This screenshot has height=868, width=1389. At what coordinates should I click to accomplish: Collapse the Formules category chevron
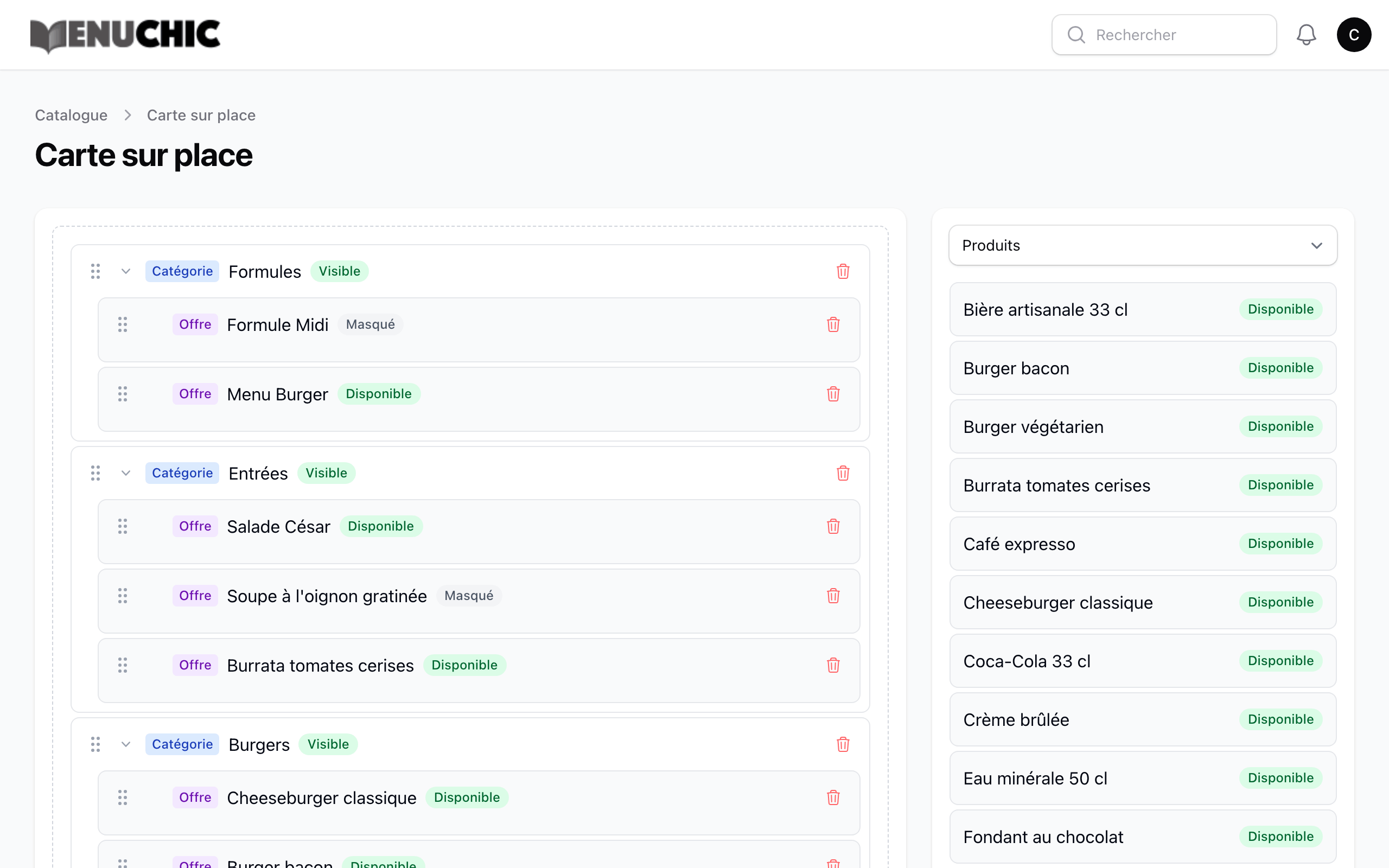pos(126,271)
